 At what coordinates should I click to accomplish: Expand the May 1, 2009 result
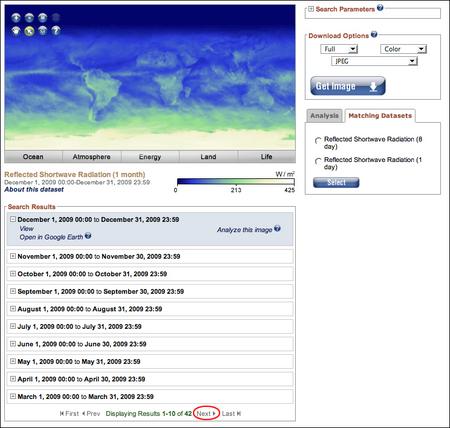click(x=13, y=361)
